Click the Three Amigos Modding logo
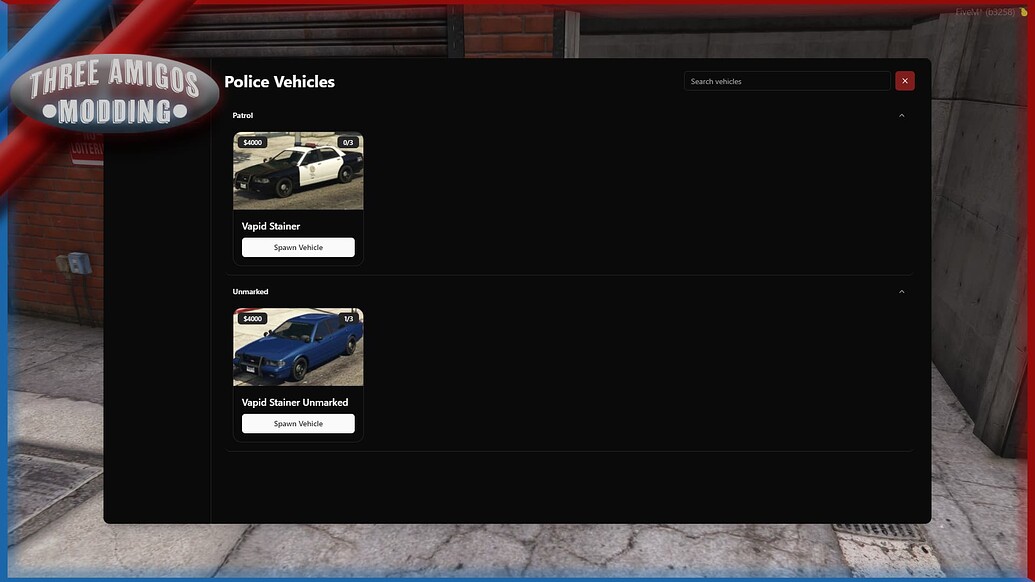 tap(113, 92)
